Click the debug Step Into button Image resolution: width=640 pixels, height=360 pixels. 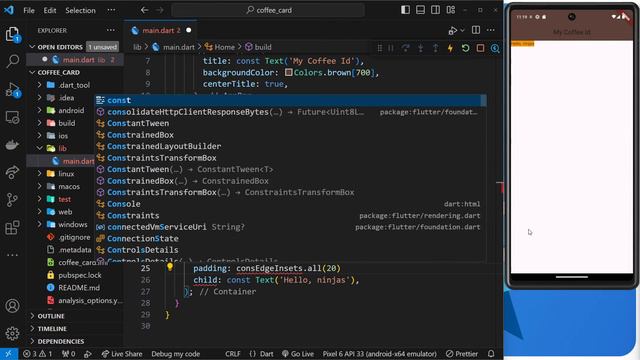(x=420, y=48)
